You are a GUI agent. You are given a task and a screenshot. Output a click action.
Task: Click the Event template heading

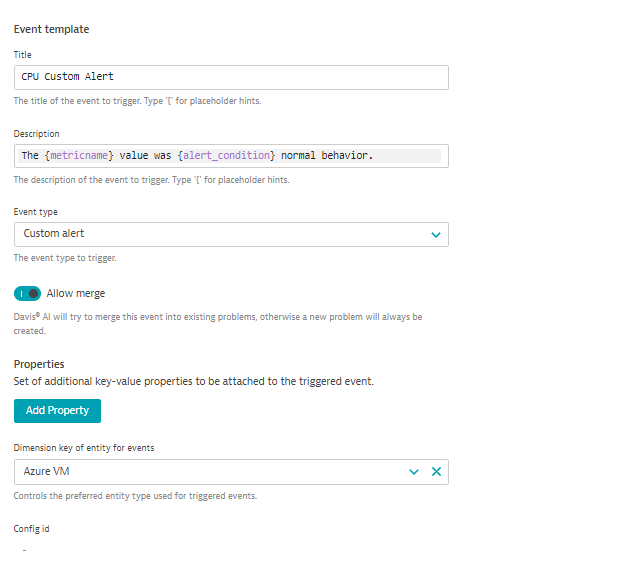pyautogui.click(x=51, y=29)
